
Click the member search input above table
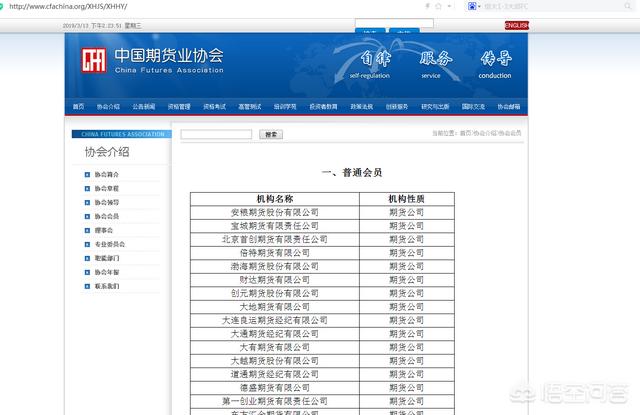(x=216, y=134)
